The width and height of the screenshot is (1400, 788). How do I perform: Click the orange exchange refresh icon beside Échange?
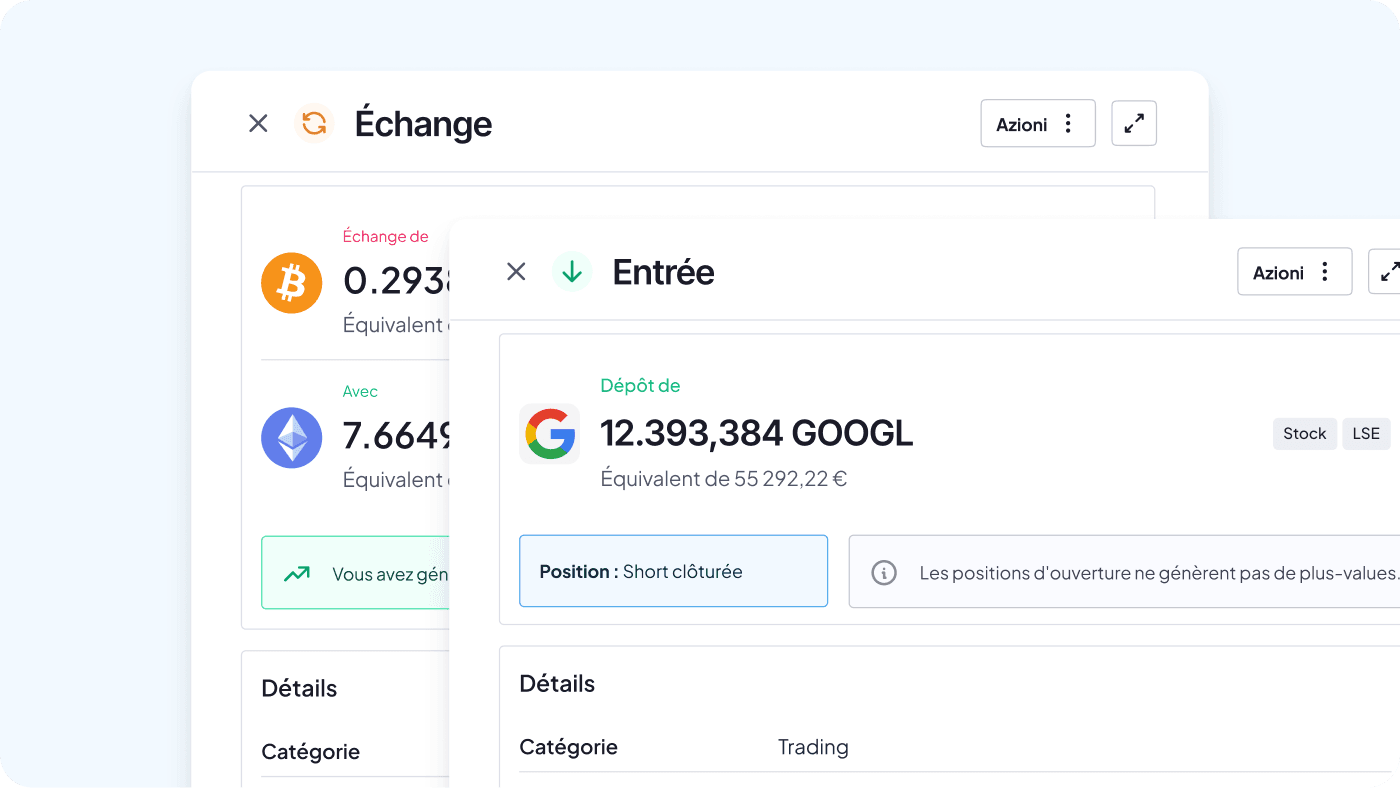[315, 122]
